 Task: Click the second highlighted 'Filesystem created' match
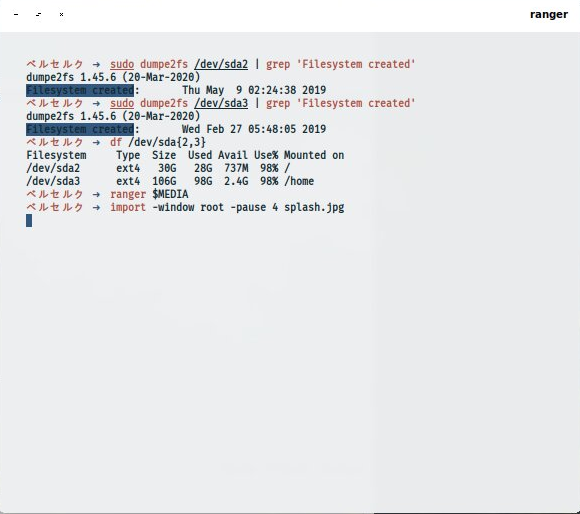80,129
